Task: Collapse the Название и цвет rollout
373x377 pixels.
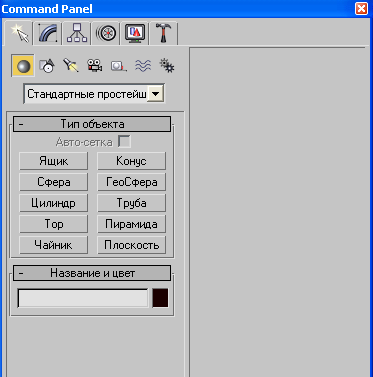Action: coord(92,273)
